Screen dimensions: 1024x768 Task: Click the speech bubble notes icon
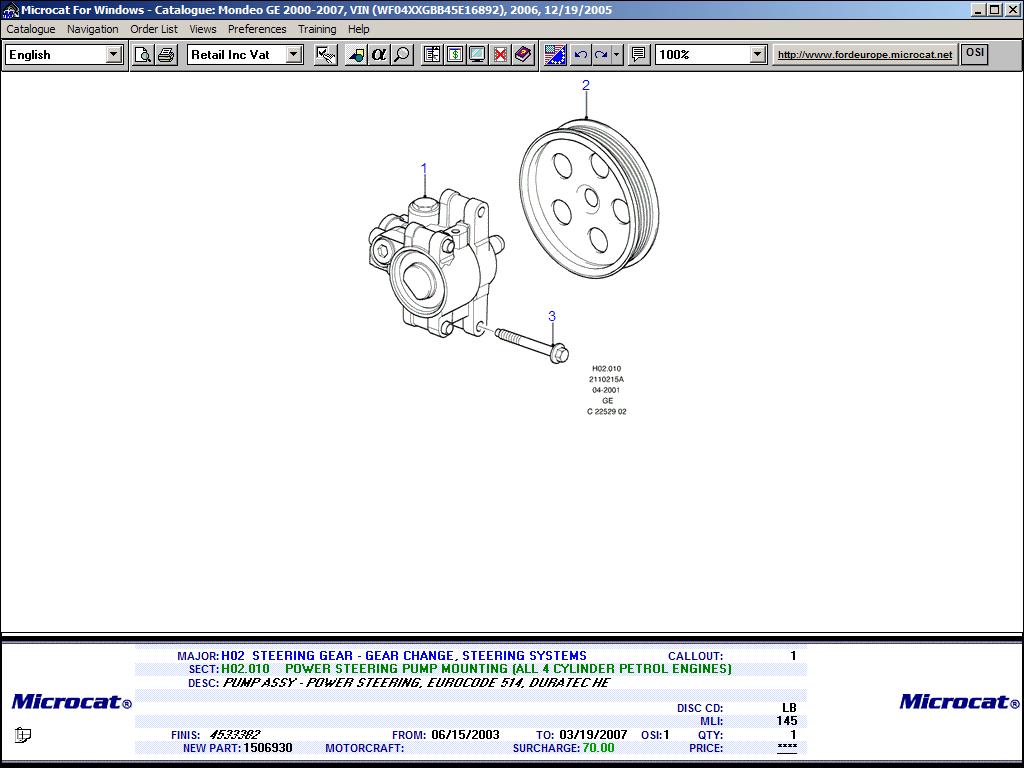point(639,55)
